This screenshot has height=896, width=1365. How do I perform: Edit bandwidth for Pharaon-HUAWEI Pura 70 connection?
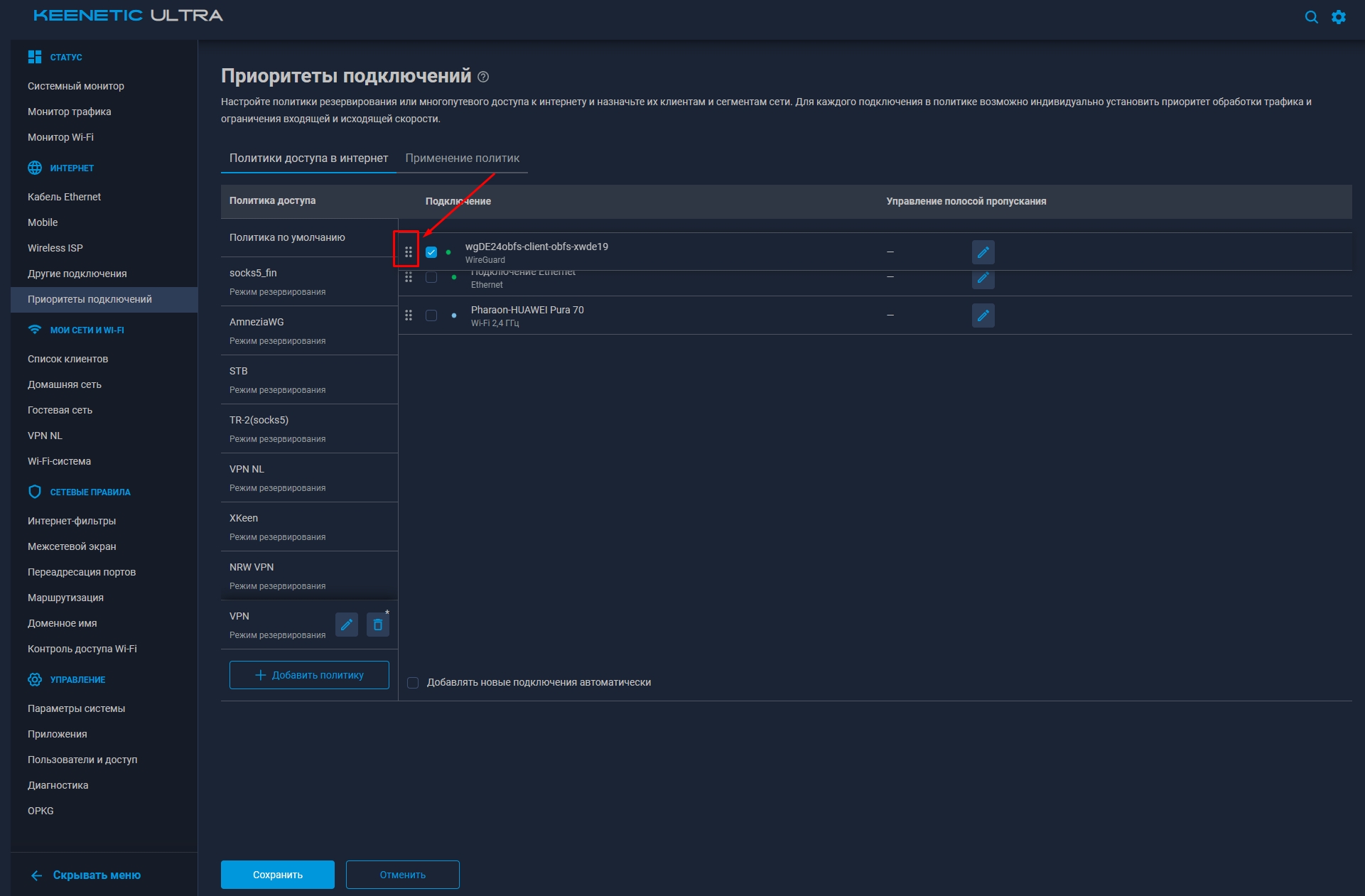coord(983,315)
